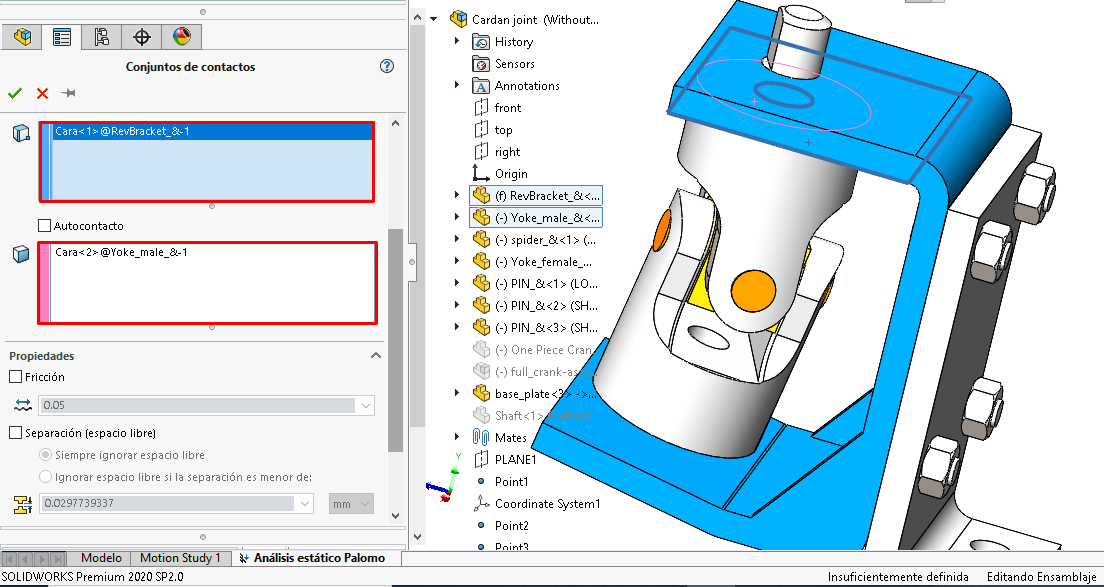Switch to the PropertyManager tab icon
Screen dimensions: 1104x587
tap(62, 37)
